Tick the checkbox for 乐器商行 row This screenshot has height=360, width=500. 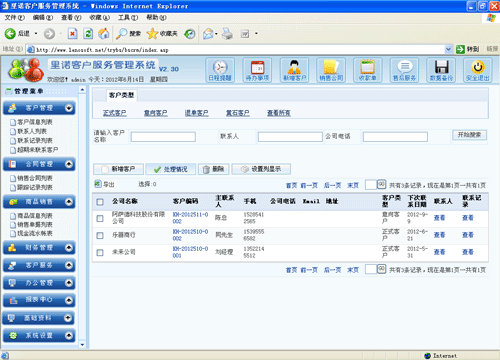click(x=100, y=235)
